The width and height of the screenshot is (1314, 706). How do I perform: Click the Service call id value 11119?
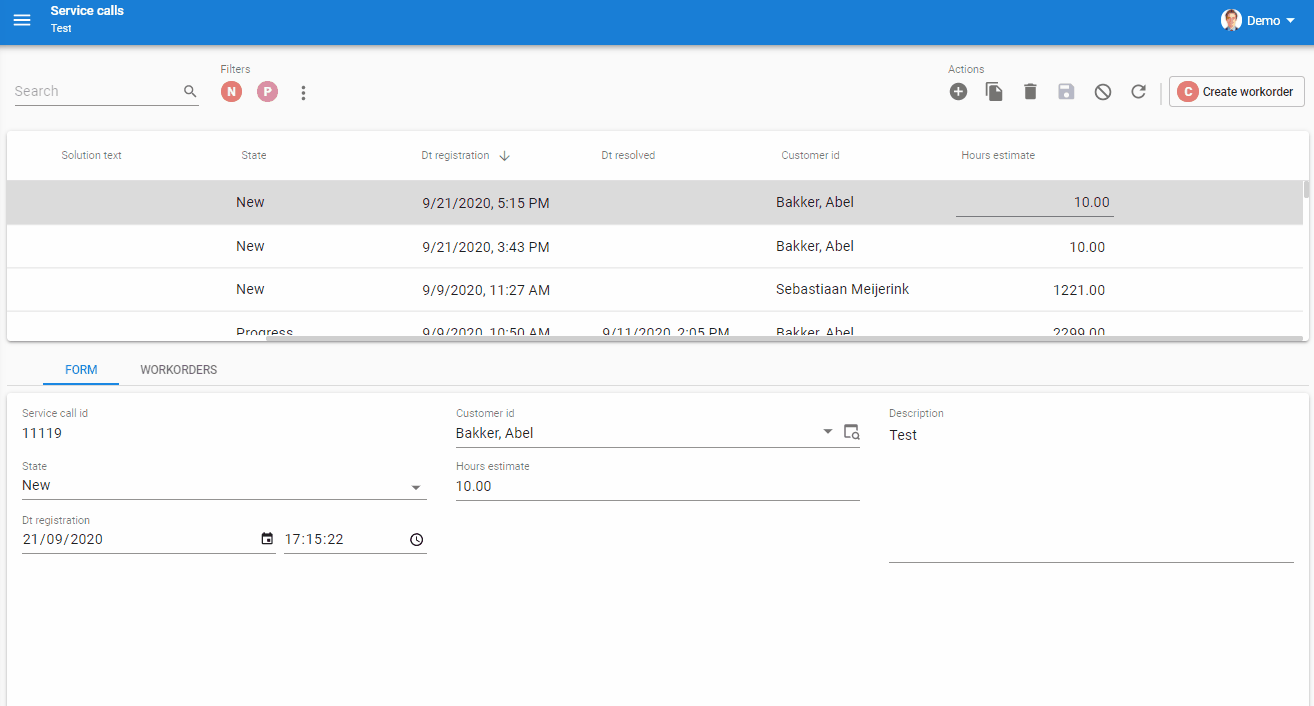[42, 434]
